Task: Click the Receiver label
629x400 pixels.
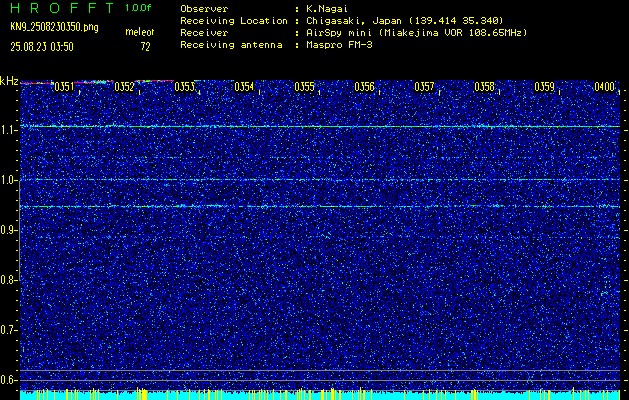Action: click(x=204, y=33)
